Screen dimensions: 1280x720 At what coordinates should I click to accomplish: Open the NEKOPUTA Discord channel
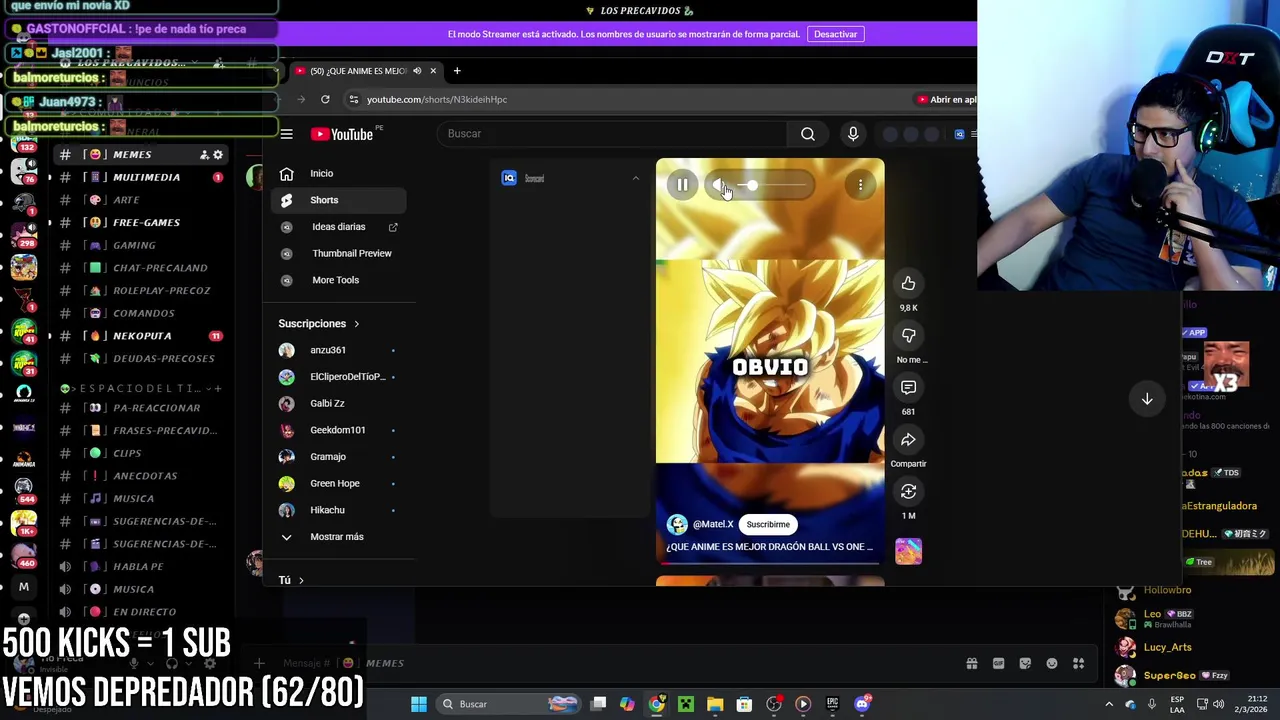pyautogui.click(x=140, y=336)
